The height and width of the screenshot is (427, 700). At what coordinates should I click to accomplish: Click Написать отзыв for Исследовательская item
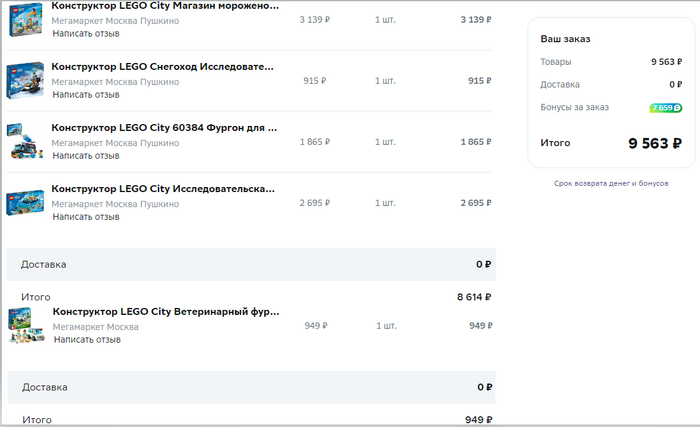click(86, 217)
